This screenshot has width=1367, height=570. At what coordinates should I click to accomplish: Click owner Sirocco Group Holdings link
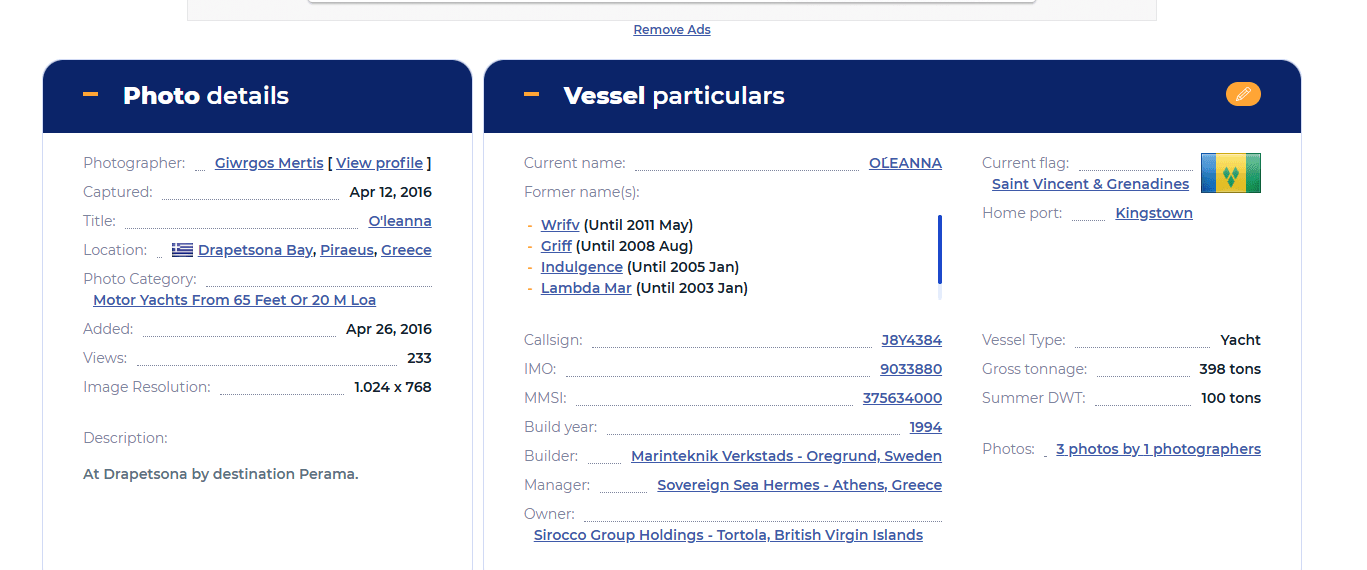[728, 535]
